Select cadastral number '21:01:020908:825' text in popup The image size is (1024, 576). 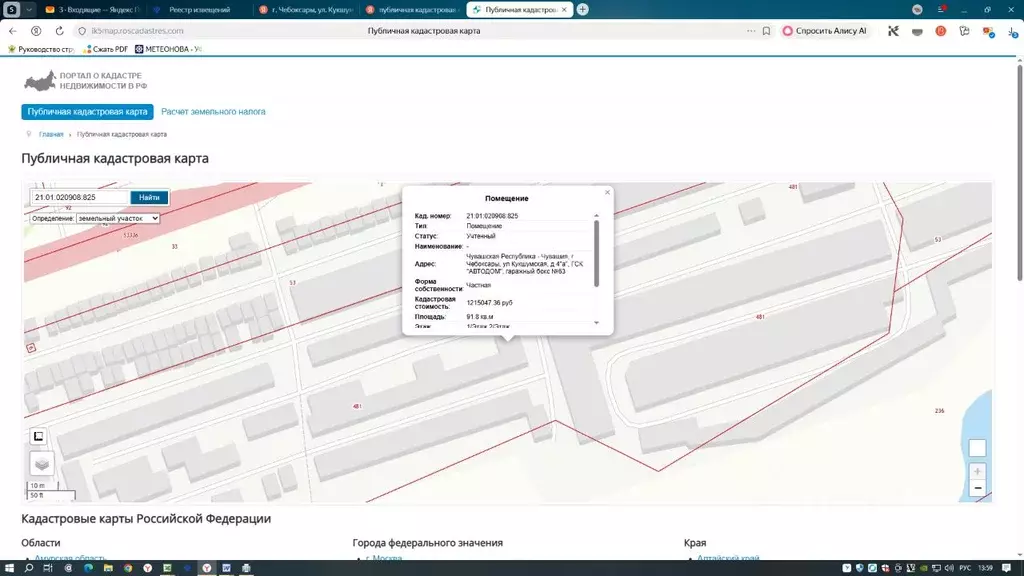click(x=492, y=216)
